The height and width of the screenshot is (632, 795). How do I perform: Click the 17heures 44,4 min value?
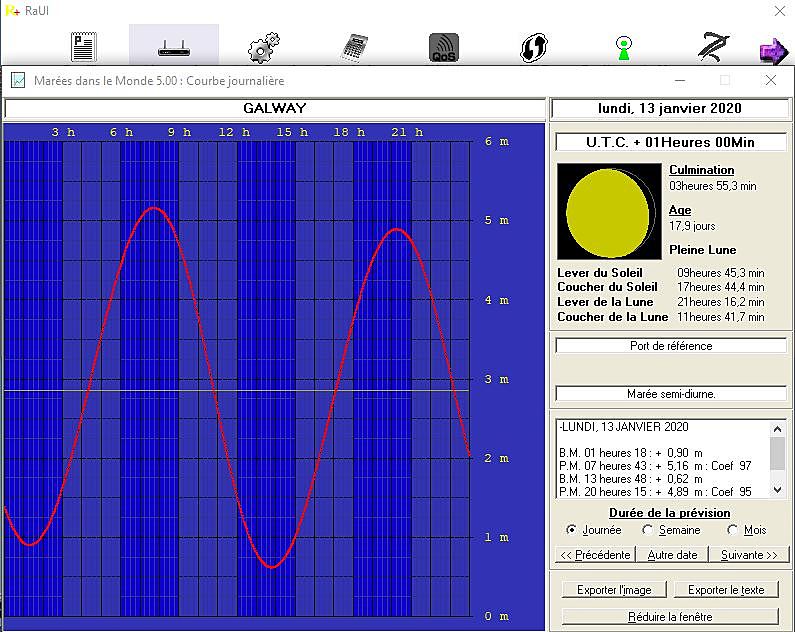[x=720, y=287]
